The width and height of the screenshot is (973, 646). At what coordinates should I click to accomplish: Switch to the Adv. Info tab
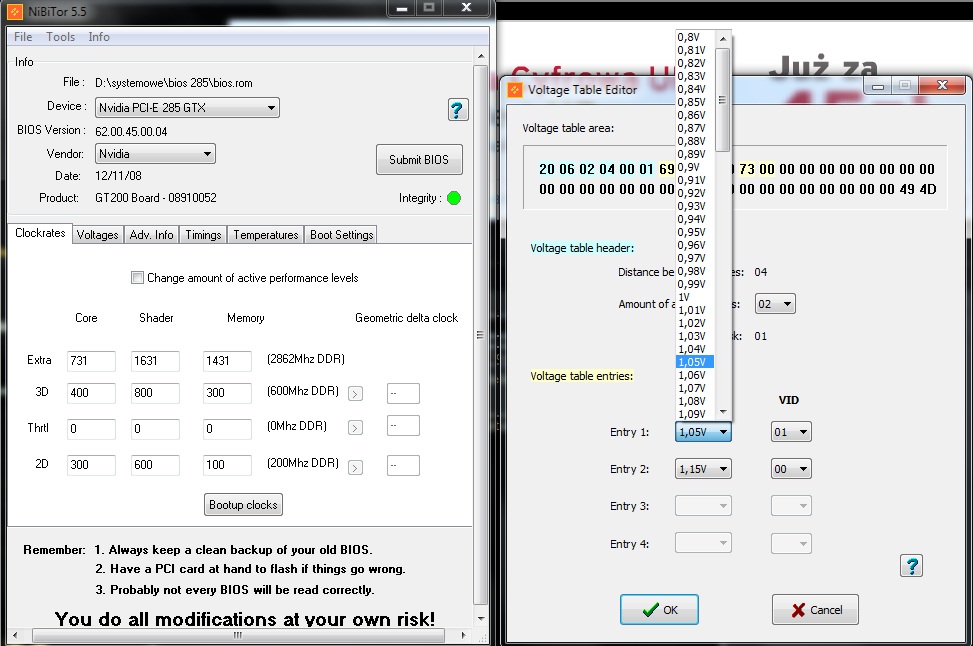(x=151, y=235)
